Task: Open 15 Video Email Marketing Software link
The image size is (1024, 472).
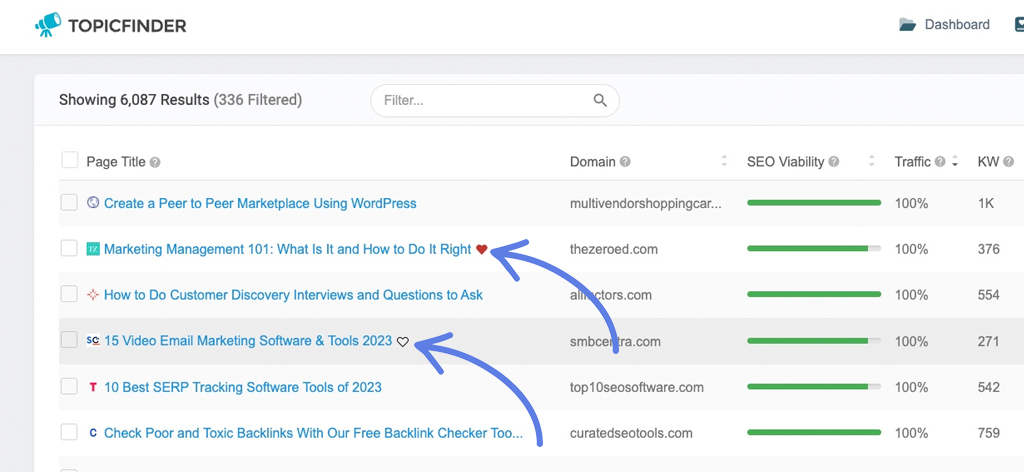Action: click(x=248, y=341)
